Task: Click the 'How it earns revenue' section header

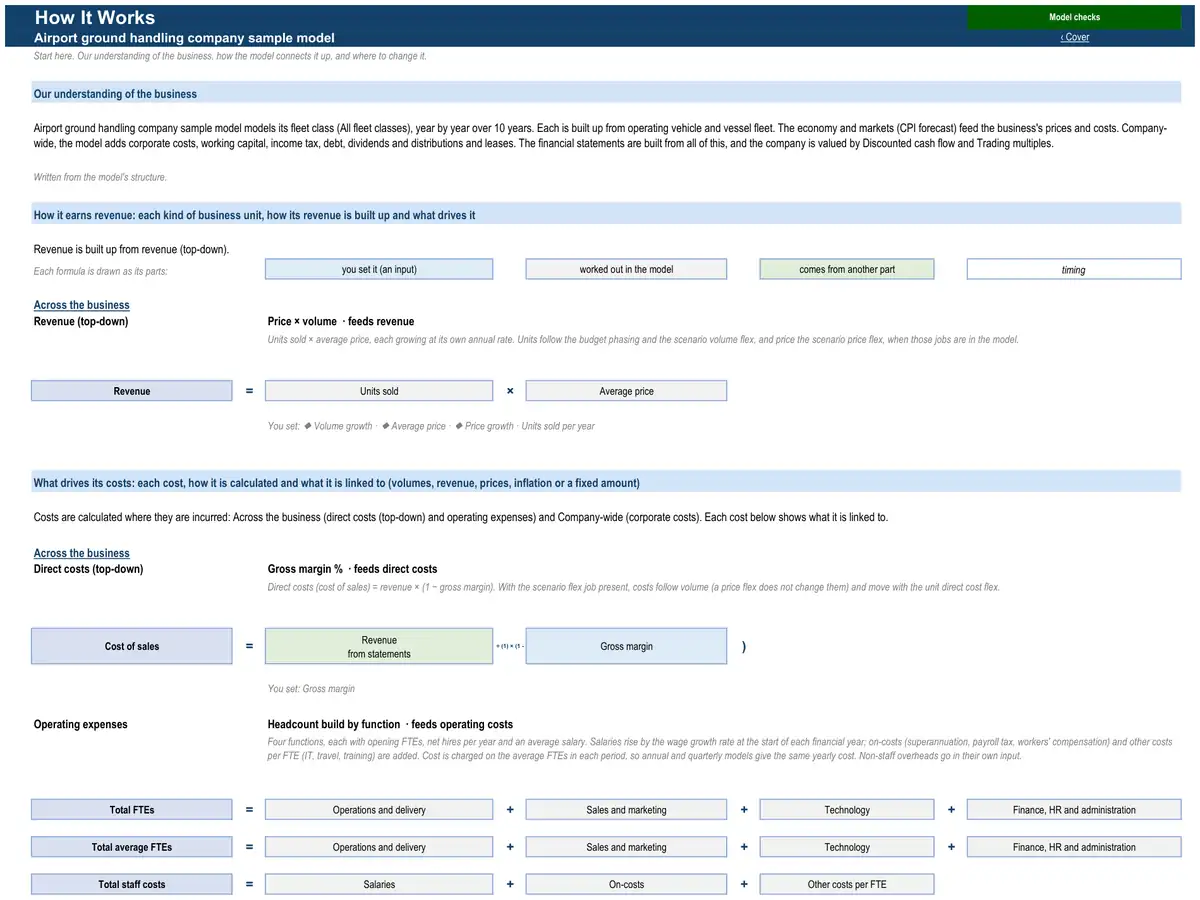Action: click(x=606, y=215)
